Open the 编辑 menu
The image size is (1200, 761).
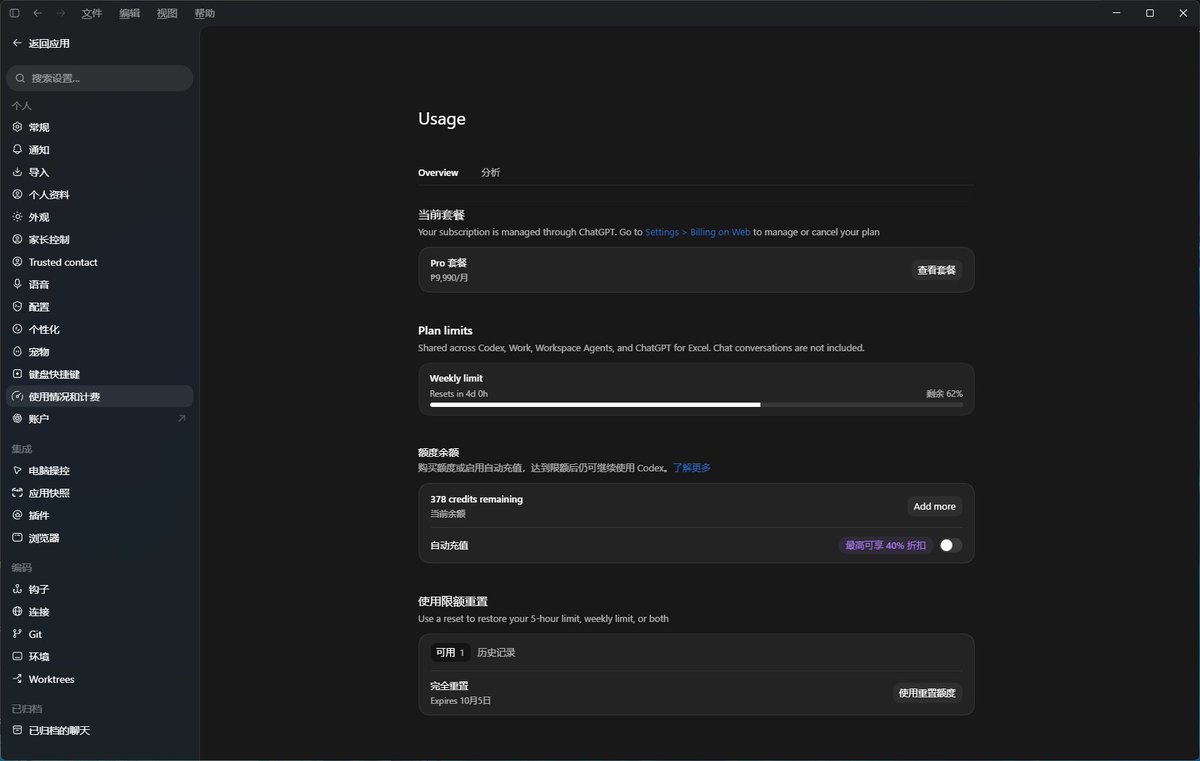point(130,13)
